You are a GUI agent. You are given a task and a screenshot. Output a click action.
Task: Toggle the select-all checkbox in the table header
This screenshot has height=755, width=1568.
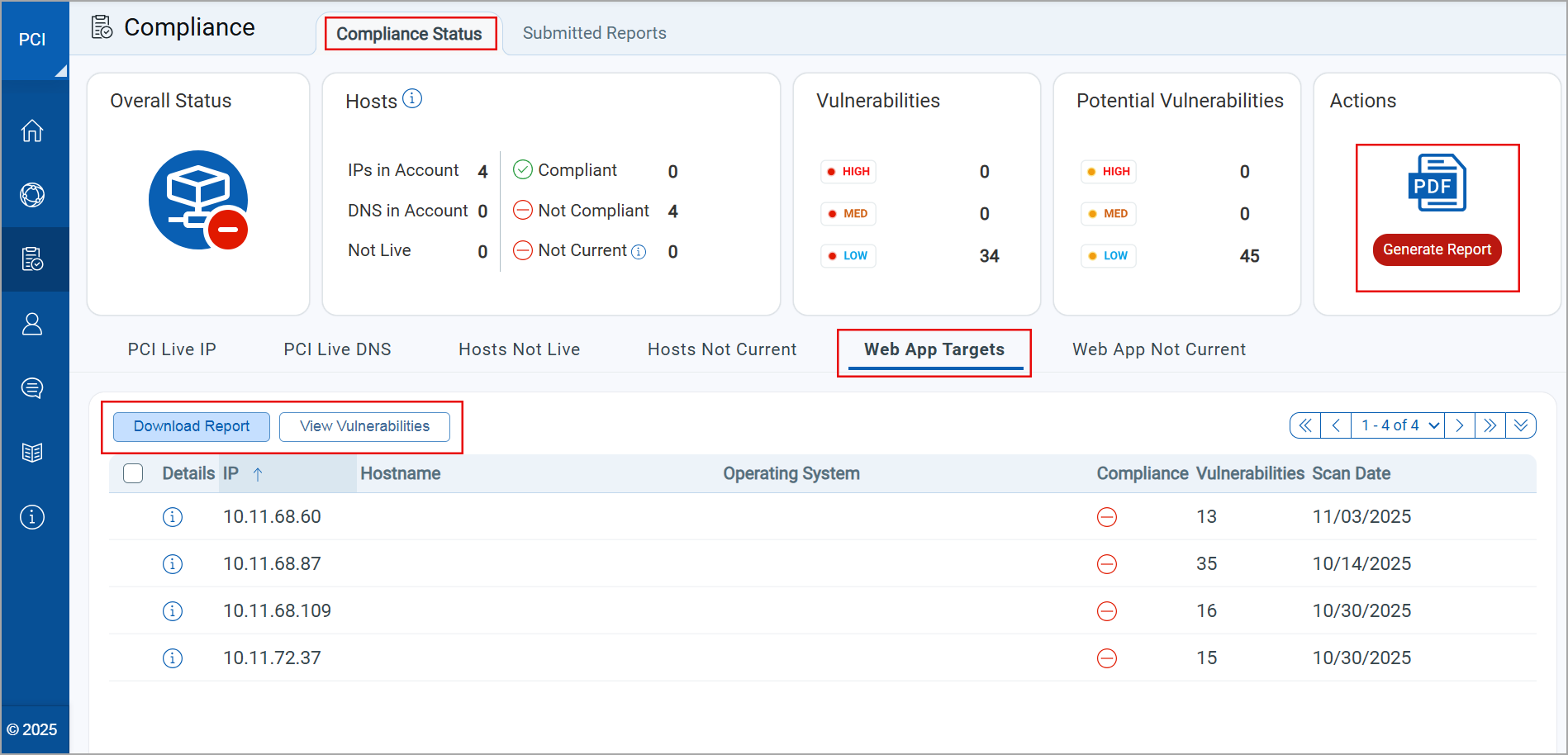(133, 472)
